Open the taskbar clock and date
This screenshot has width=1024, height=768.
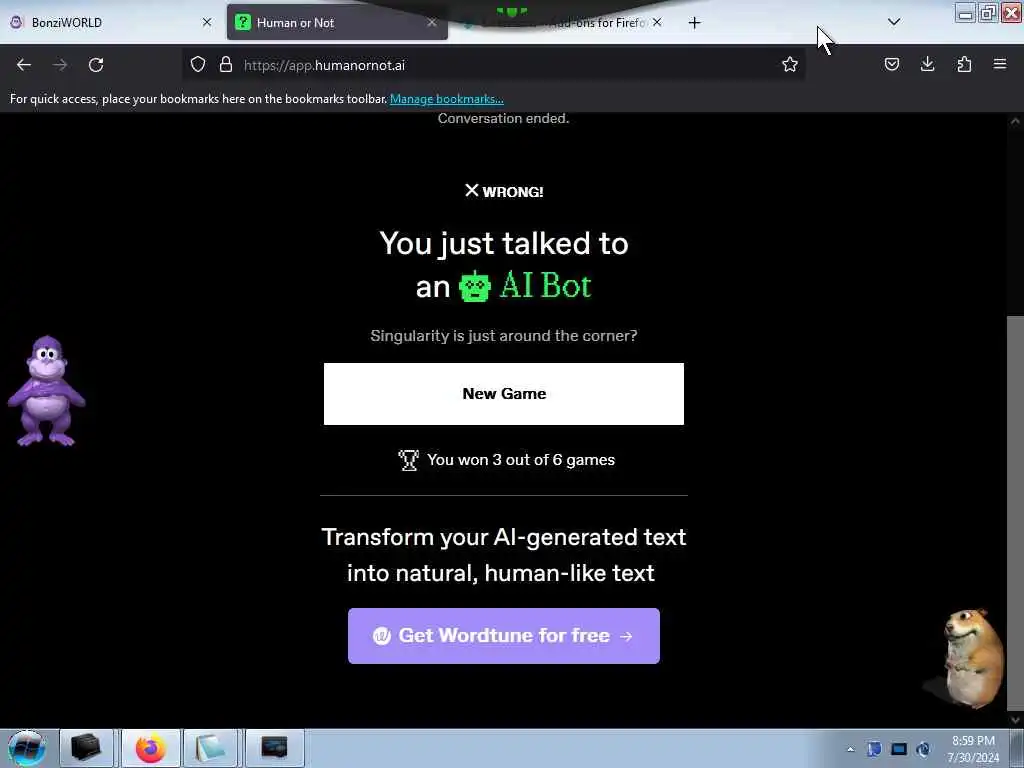pyautogui.click(x=973, y=749)
